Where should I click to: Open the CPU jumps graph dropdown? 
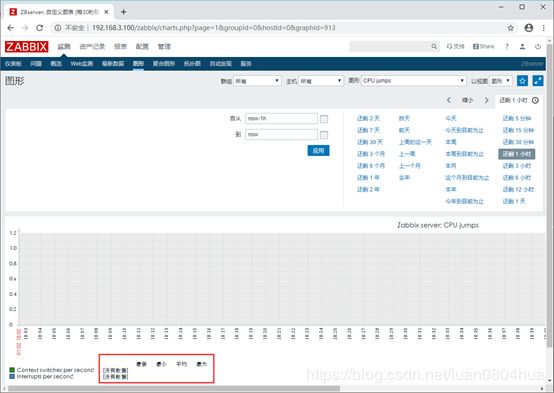[414, 81]
